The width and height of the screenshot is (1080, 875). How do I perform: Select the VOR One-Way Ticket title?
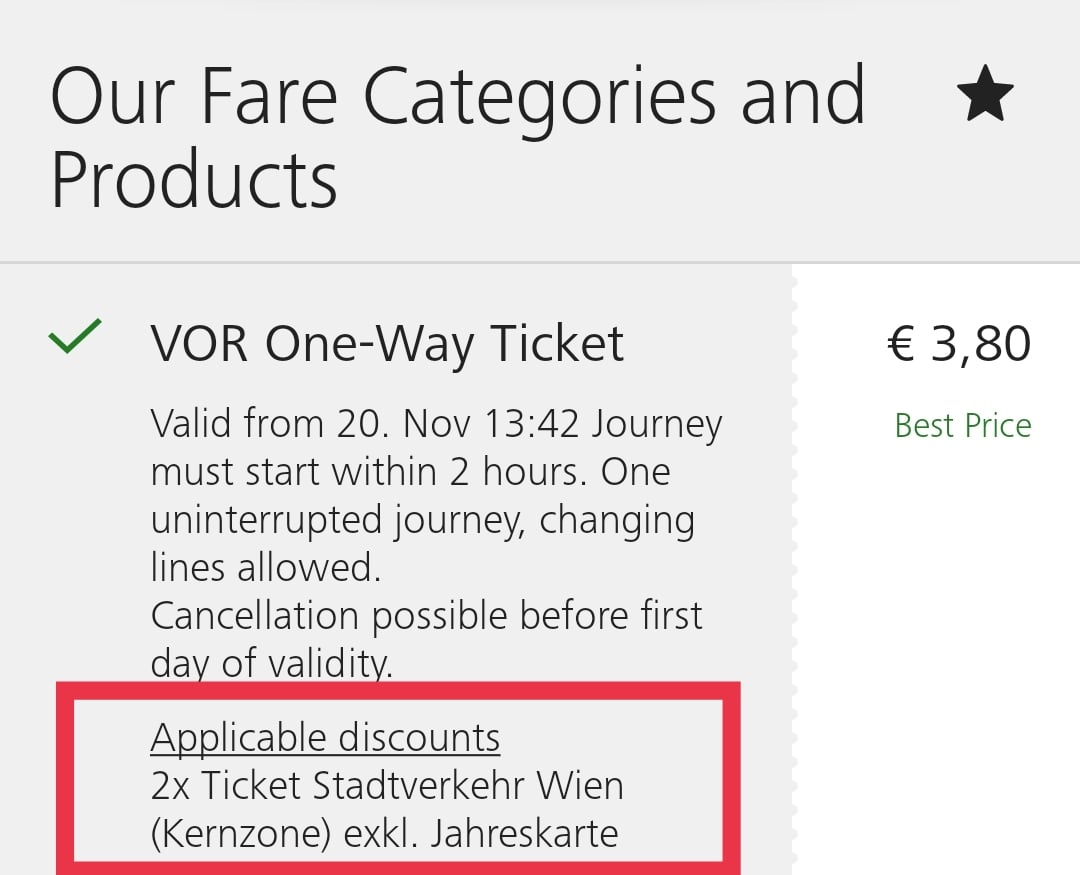pos(387,344)
